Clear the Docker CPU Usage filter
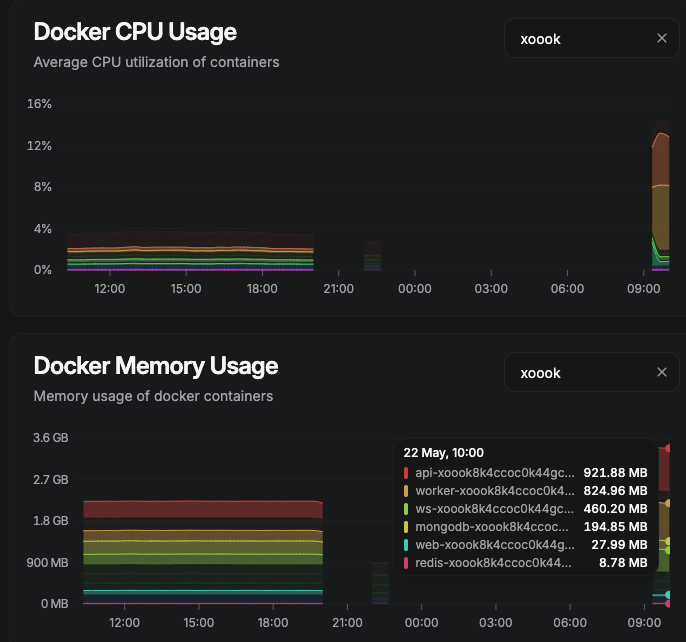Image resolution: width=686 pixels, height=642 pixels. 661,38
